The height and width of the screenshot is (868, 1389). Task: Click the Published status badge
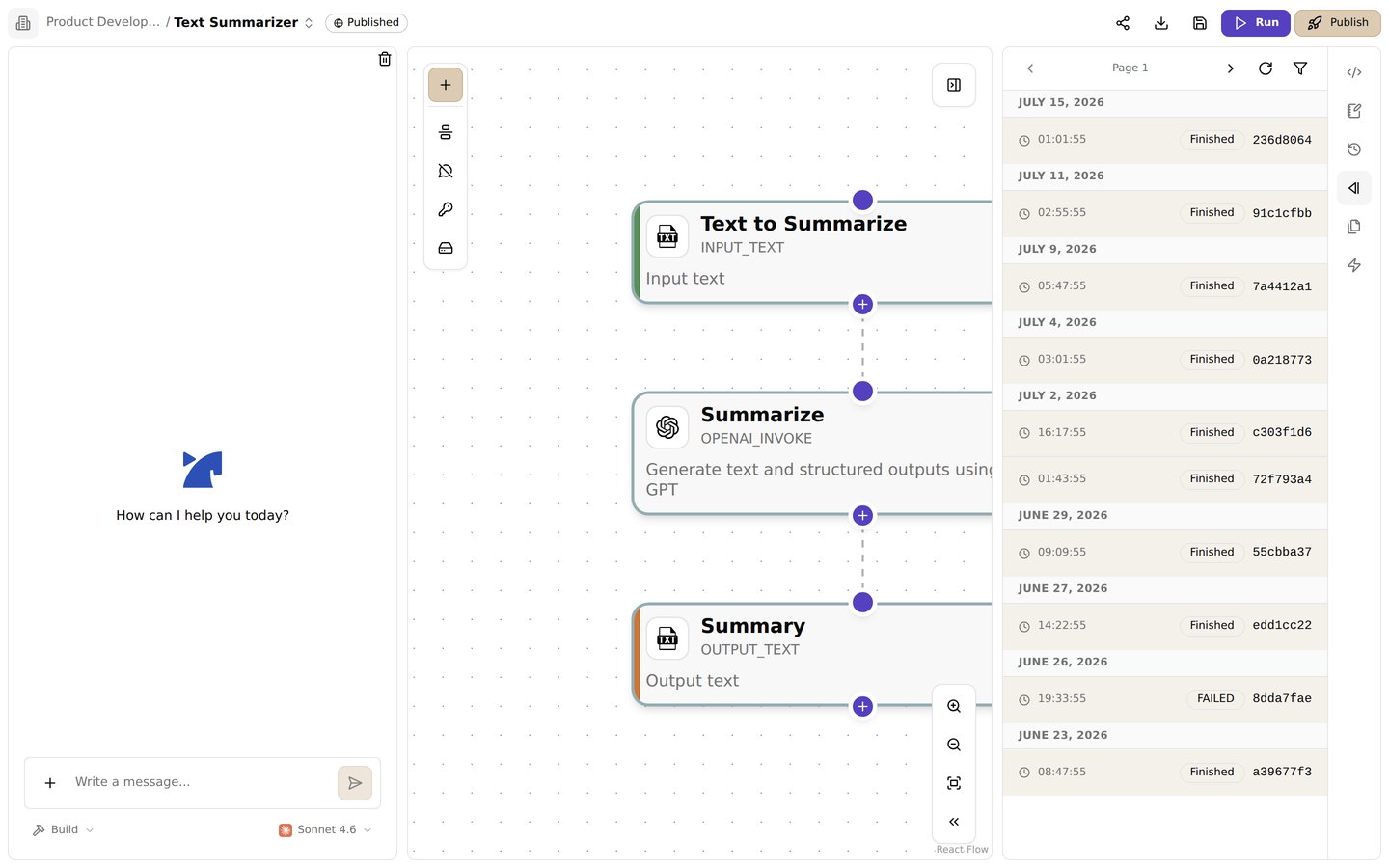(x=367, y=23)
